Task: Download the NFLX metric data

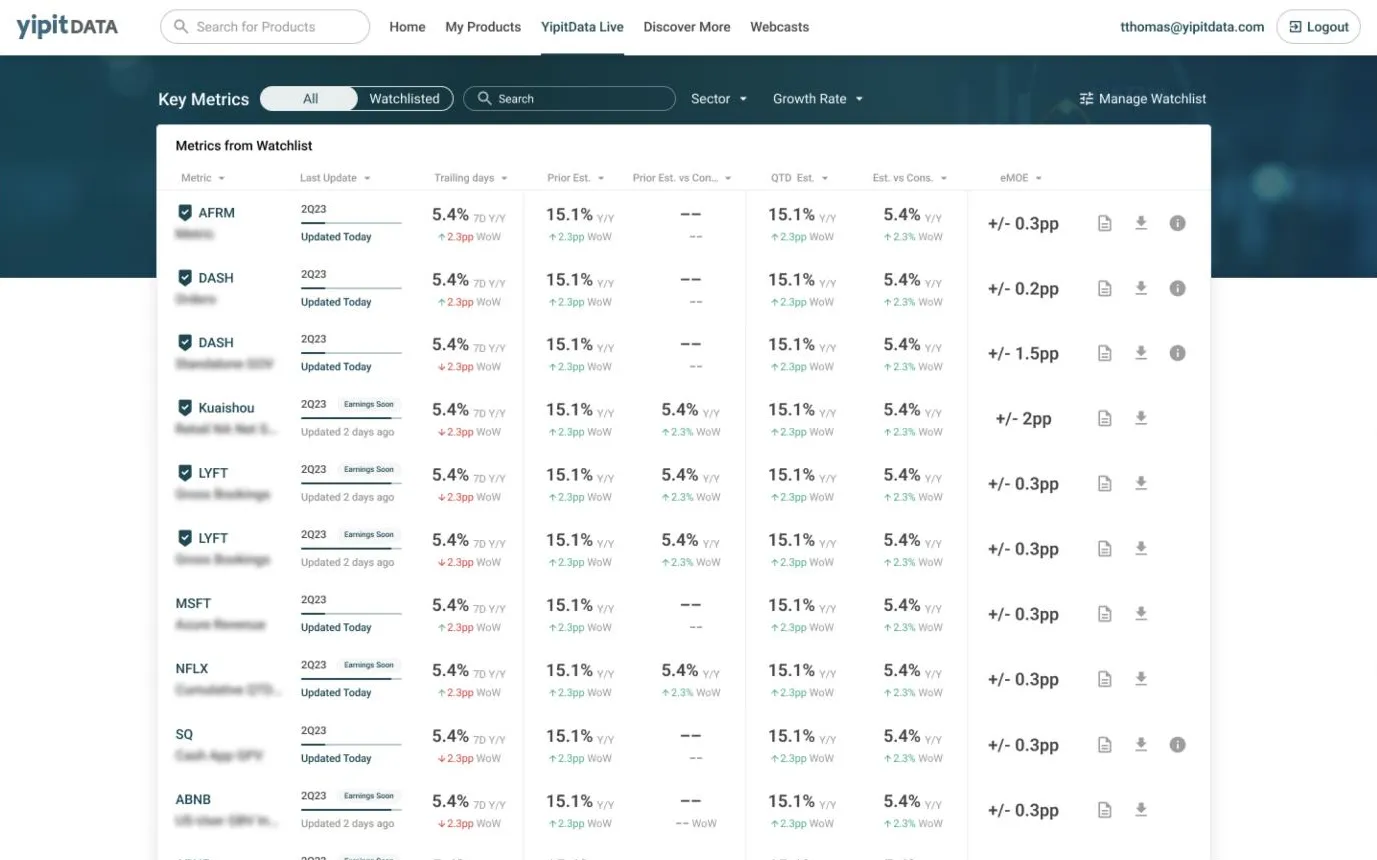Action: coord(1141,679)
